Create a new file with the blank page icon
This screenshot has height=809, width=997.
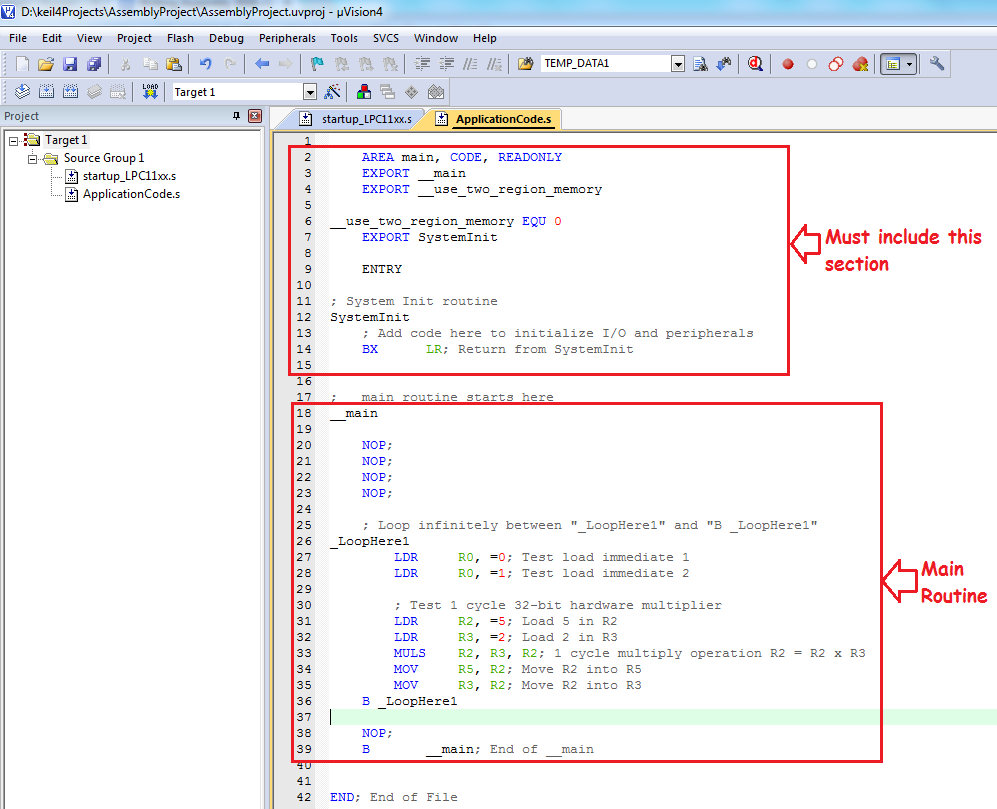click(22, 64)
